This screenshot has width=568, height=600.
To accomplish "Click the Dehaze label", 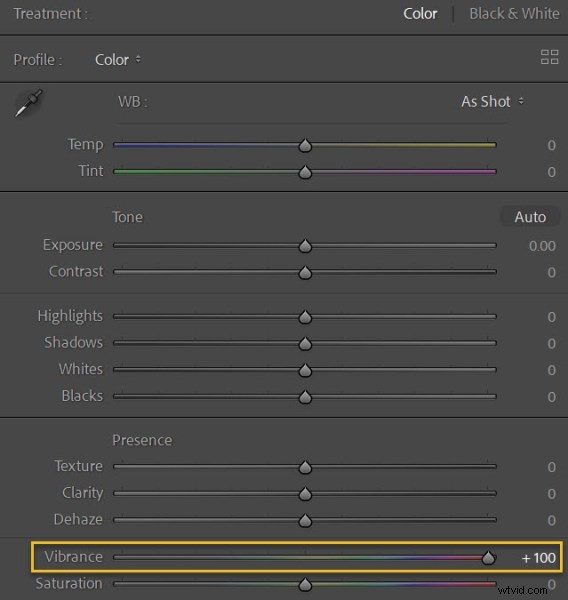I will pos(78,519).
